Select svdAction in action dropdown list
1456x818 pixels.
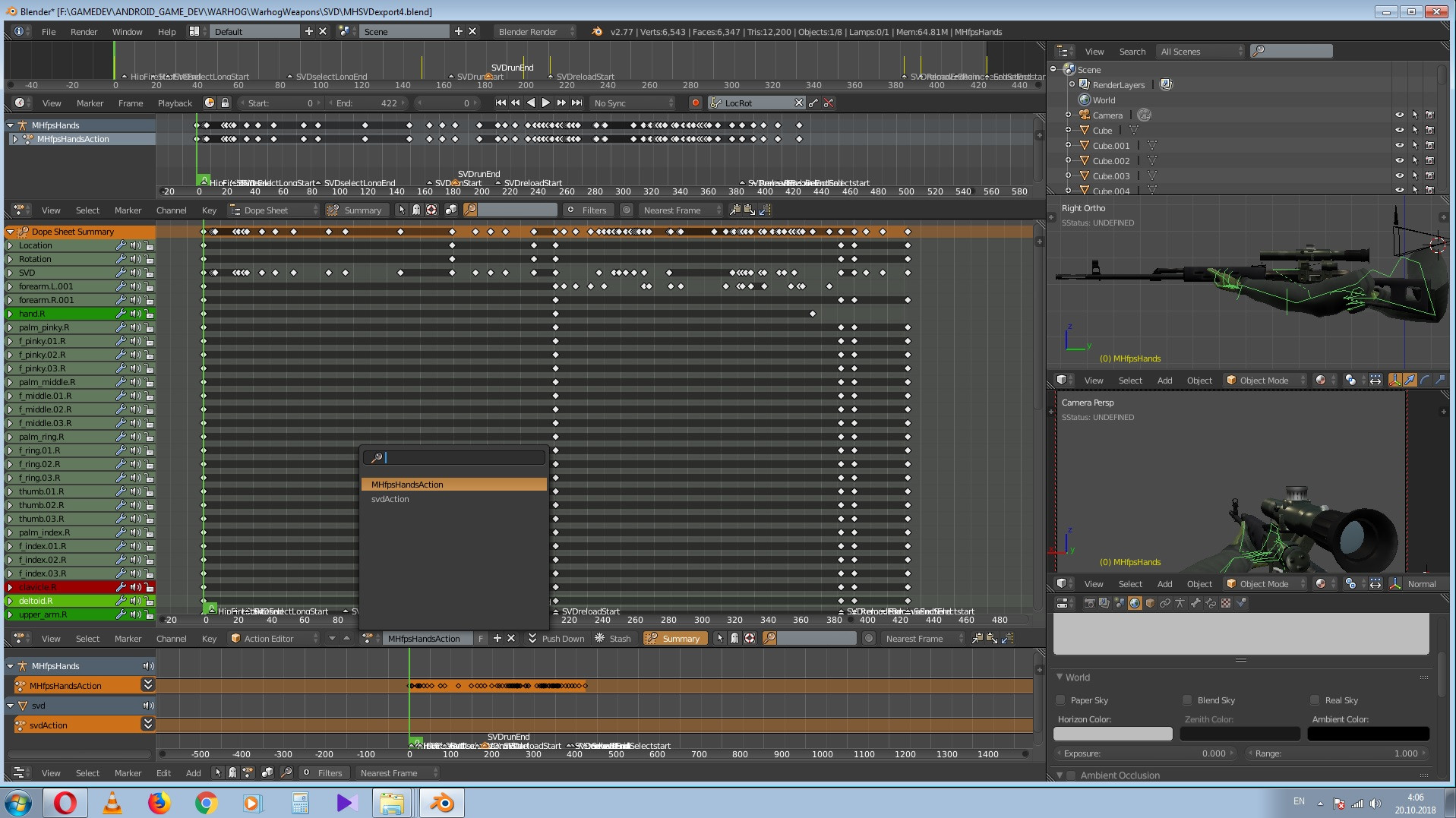point(453,499)
